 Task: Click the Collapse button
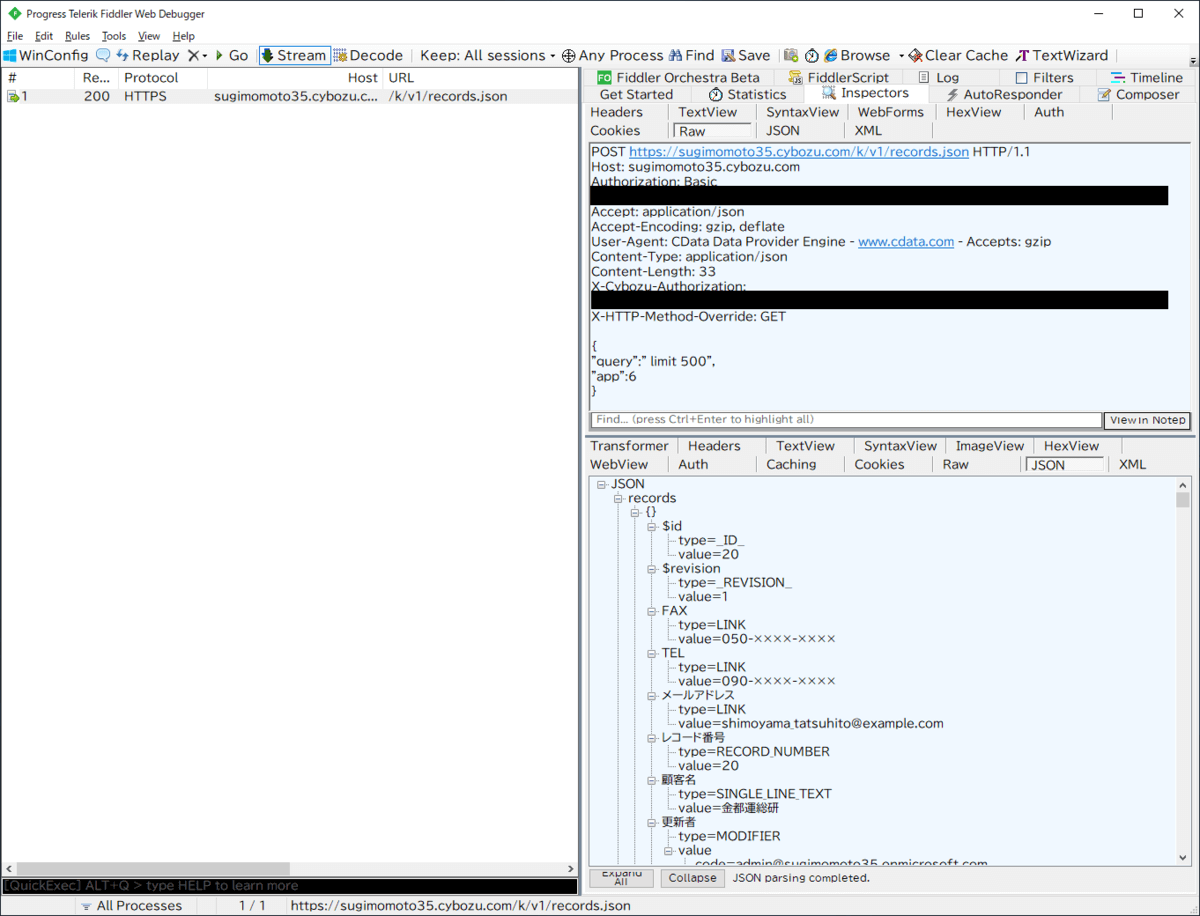pyautogui.click(x=693, y=878)
